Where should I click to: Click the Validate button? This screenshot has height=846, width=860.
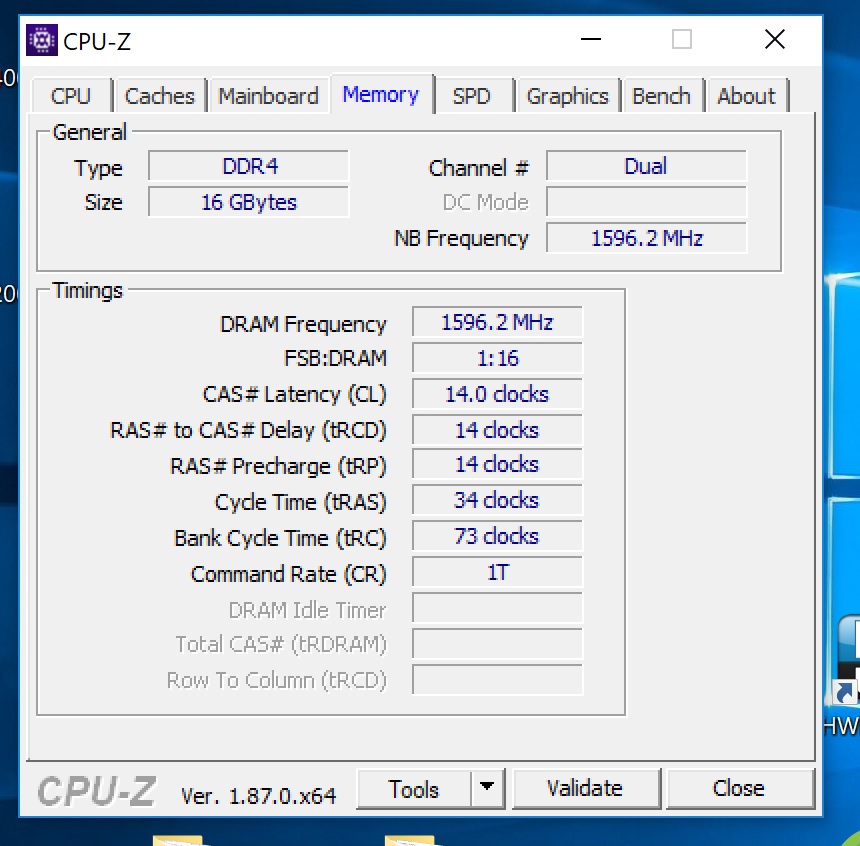pyautogui.click(x=587, y=789)
